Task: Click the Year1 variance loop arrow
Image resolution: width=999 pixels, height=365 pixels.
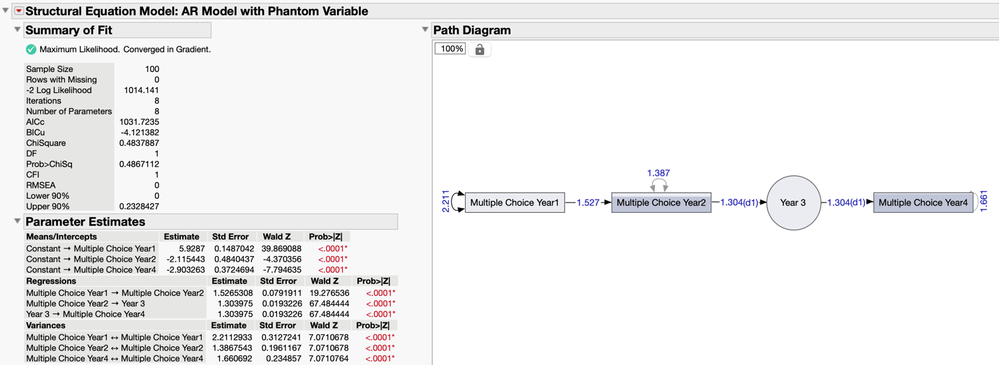Action: click(x=457, y=203)
